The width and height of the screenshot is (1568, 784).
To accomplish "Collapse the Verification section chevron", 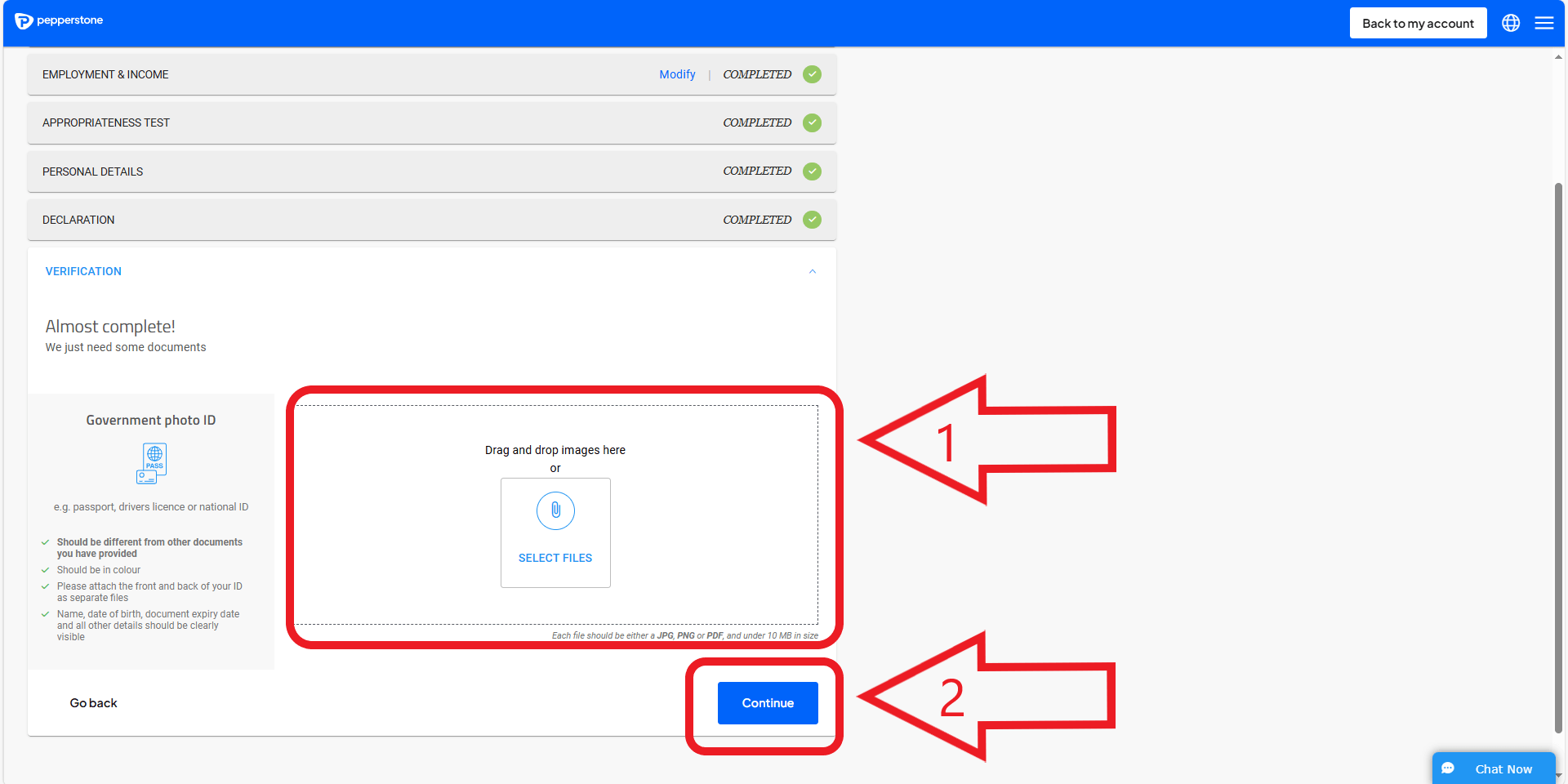I will [x=812, y=272].
